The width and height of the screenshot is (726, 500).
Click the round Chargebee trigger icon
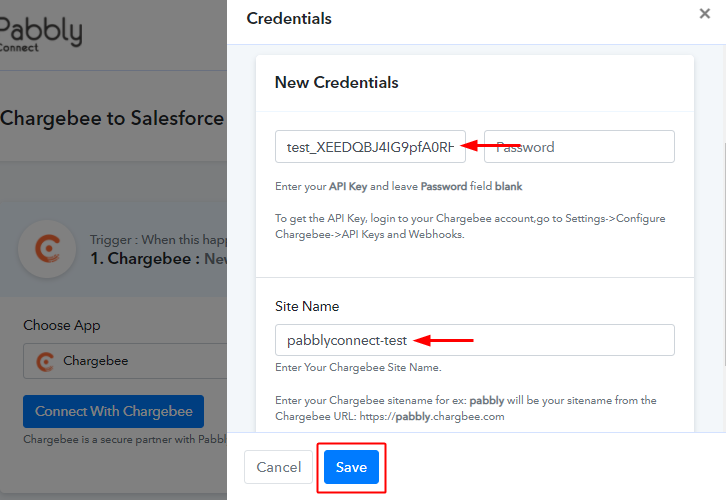(47, 249)
